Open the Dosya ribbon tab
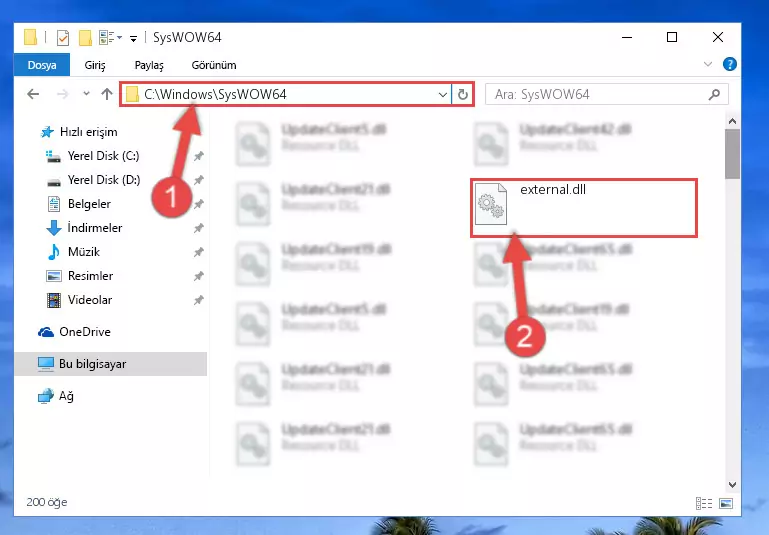The width and height of the screenshot is (769, 535). click(42, 65)
